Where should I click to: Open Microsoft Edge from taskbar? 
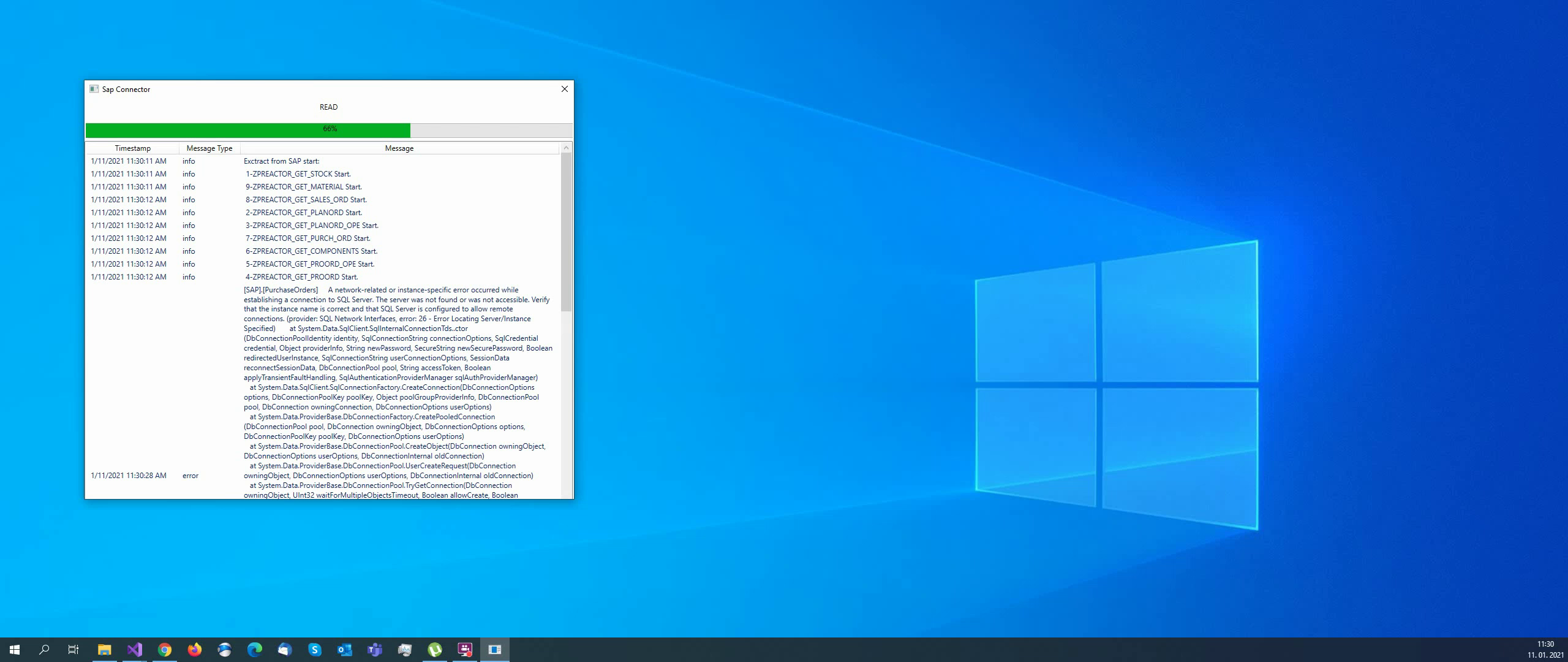click(255, 650)
